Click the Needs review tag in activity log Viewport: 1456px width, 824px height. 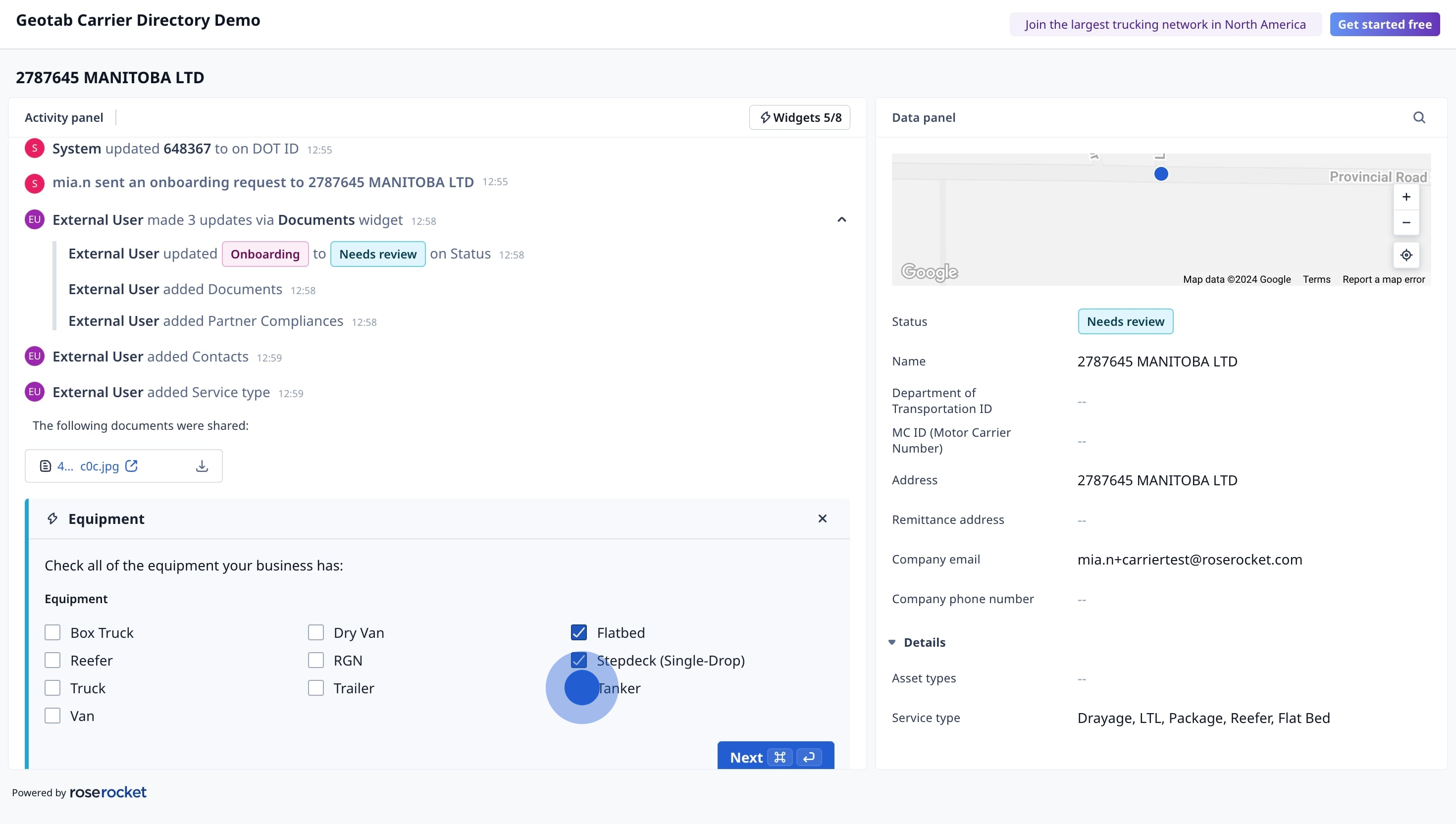377,254
